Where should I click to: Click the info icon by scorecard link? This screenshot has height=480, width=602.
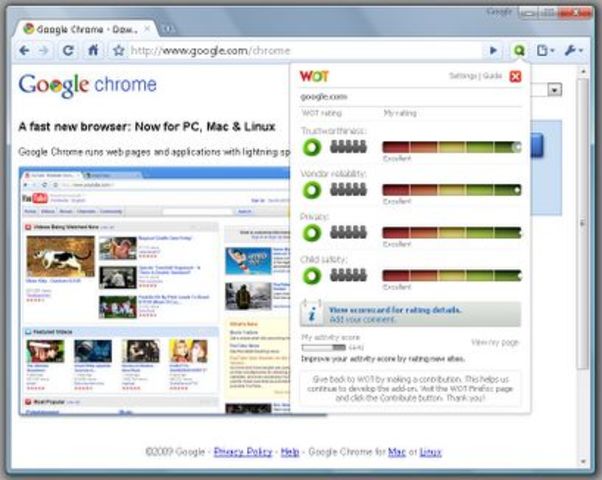click(312, 313)
